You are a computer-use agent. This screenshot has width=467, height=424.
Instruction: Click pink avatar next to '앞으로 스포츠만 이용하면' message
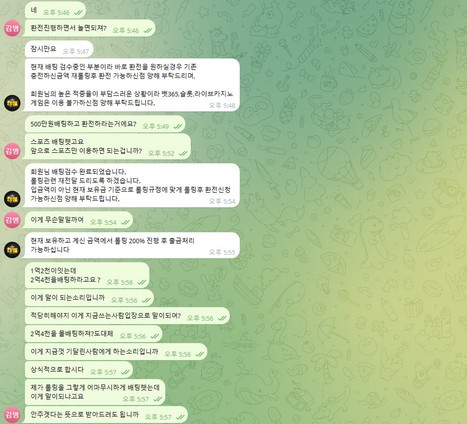click(x=12, y=151)
